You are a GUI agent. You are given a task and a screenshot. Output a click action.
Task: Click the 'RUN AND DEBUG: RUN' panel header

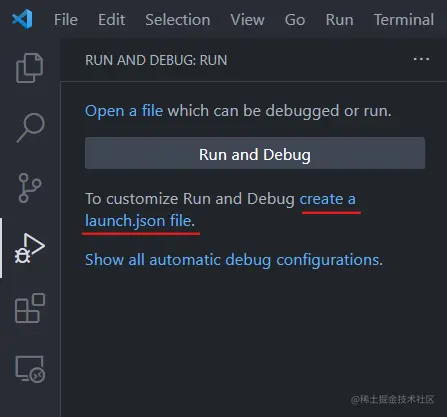(x=156, y=60)
